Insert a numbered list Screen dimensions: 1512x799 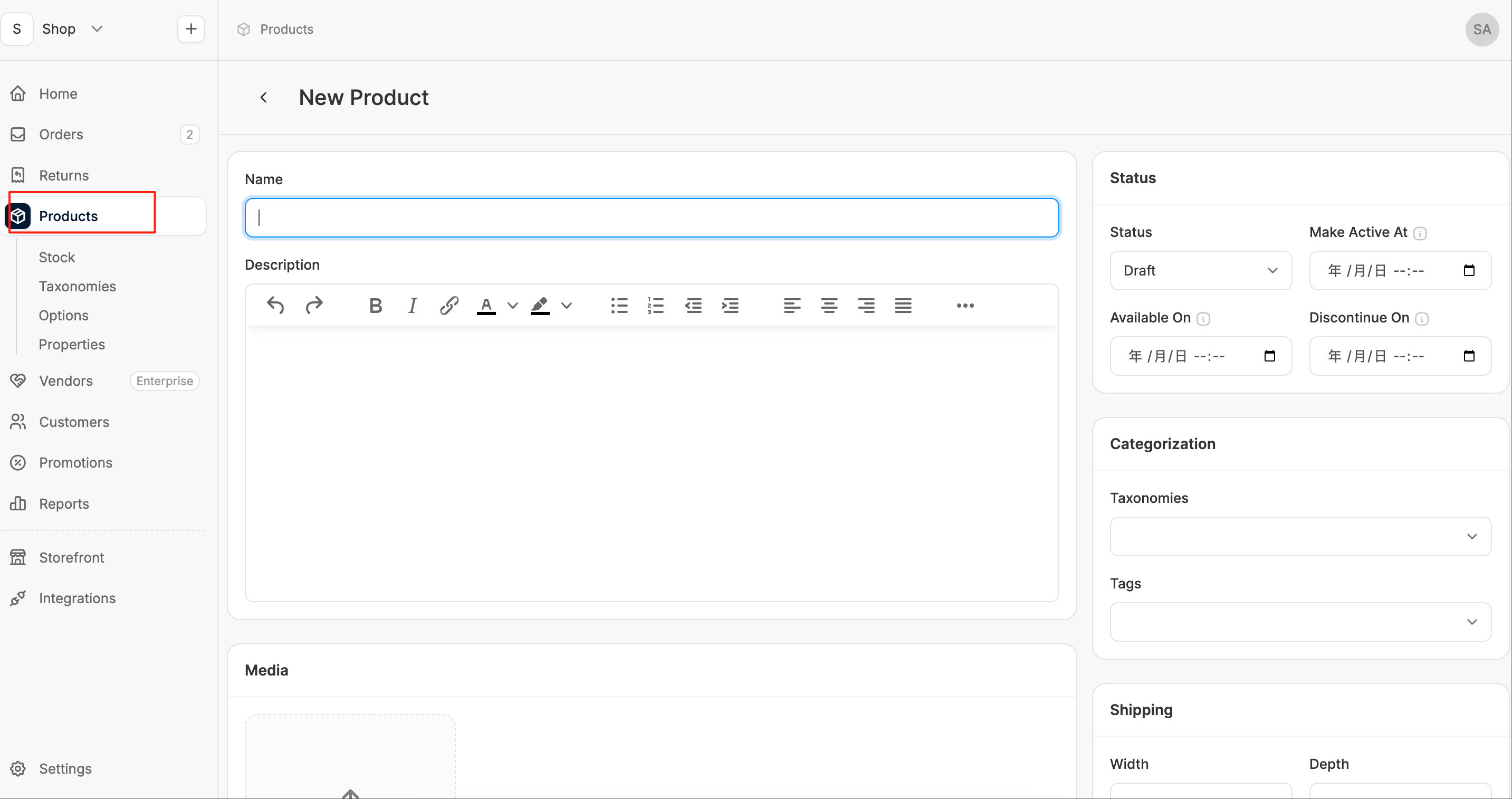pos(656,305)
